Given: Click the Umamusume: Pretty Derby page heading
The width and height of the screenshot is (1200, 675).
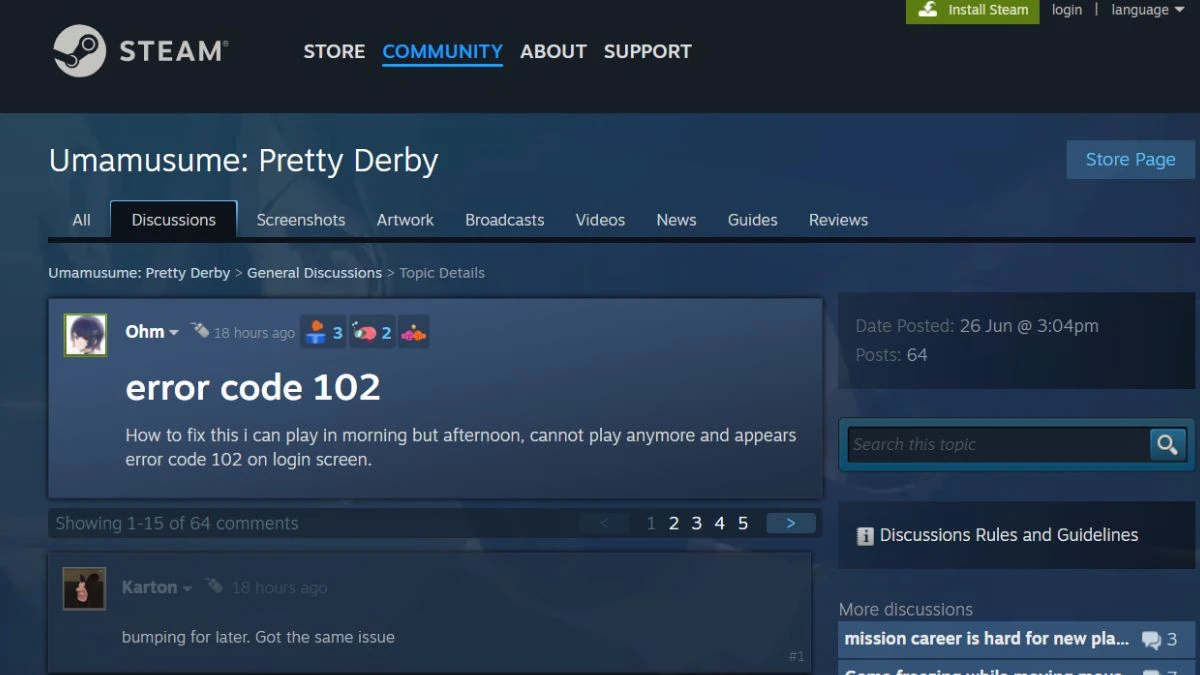Looking at the screenshot, I should pos(243,161).
